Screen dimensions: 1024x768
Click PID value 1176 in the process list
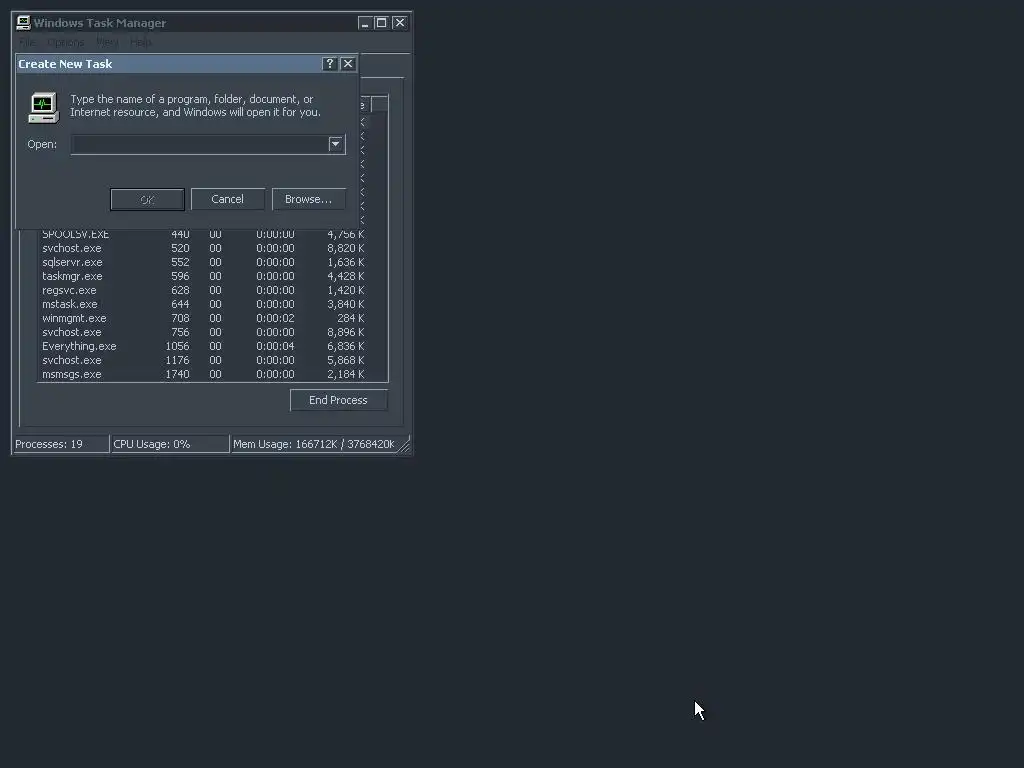[178, 360]
